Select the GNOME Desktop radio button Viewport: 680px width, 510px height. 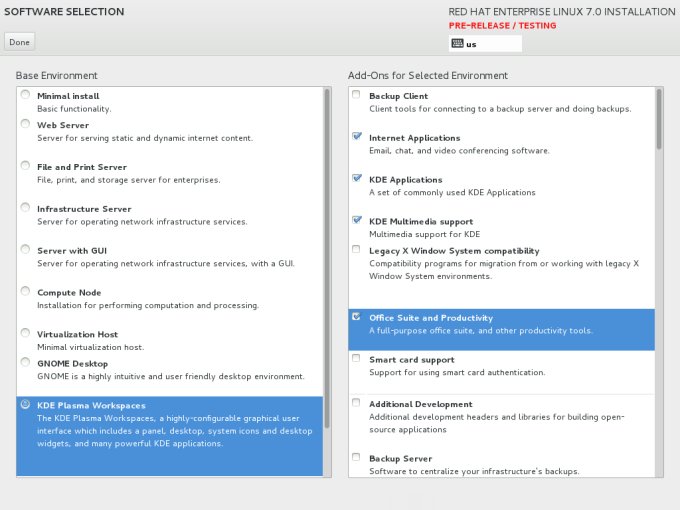pos(25,362)
